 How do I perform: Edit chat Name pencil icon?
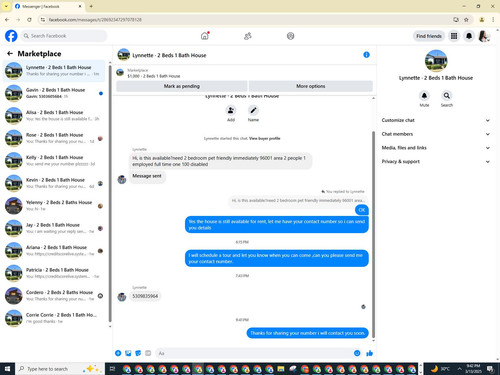tap(253, 110)
